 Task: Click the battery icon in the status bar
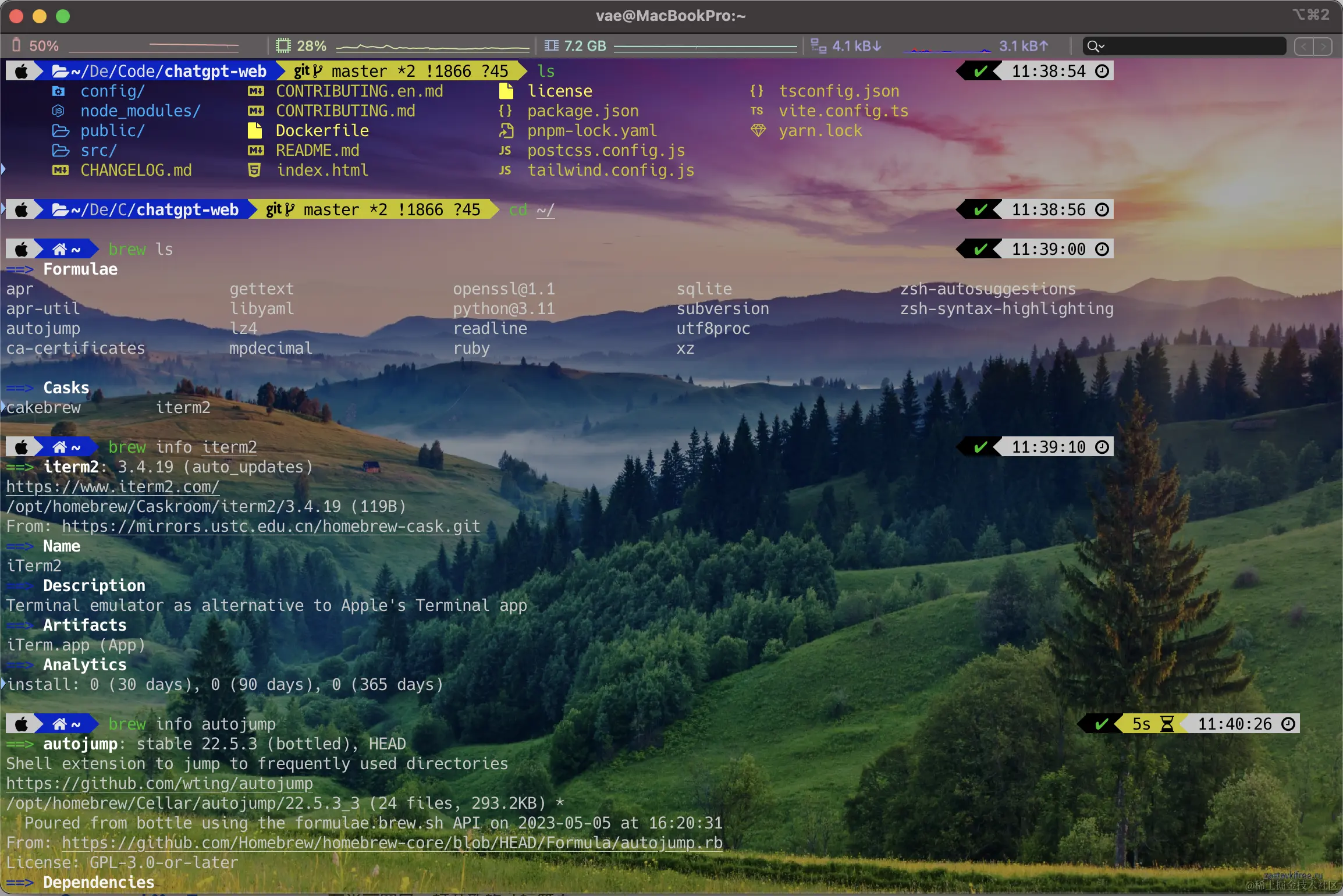16,45
